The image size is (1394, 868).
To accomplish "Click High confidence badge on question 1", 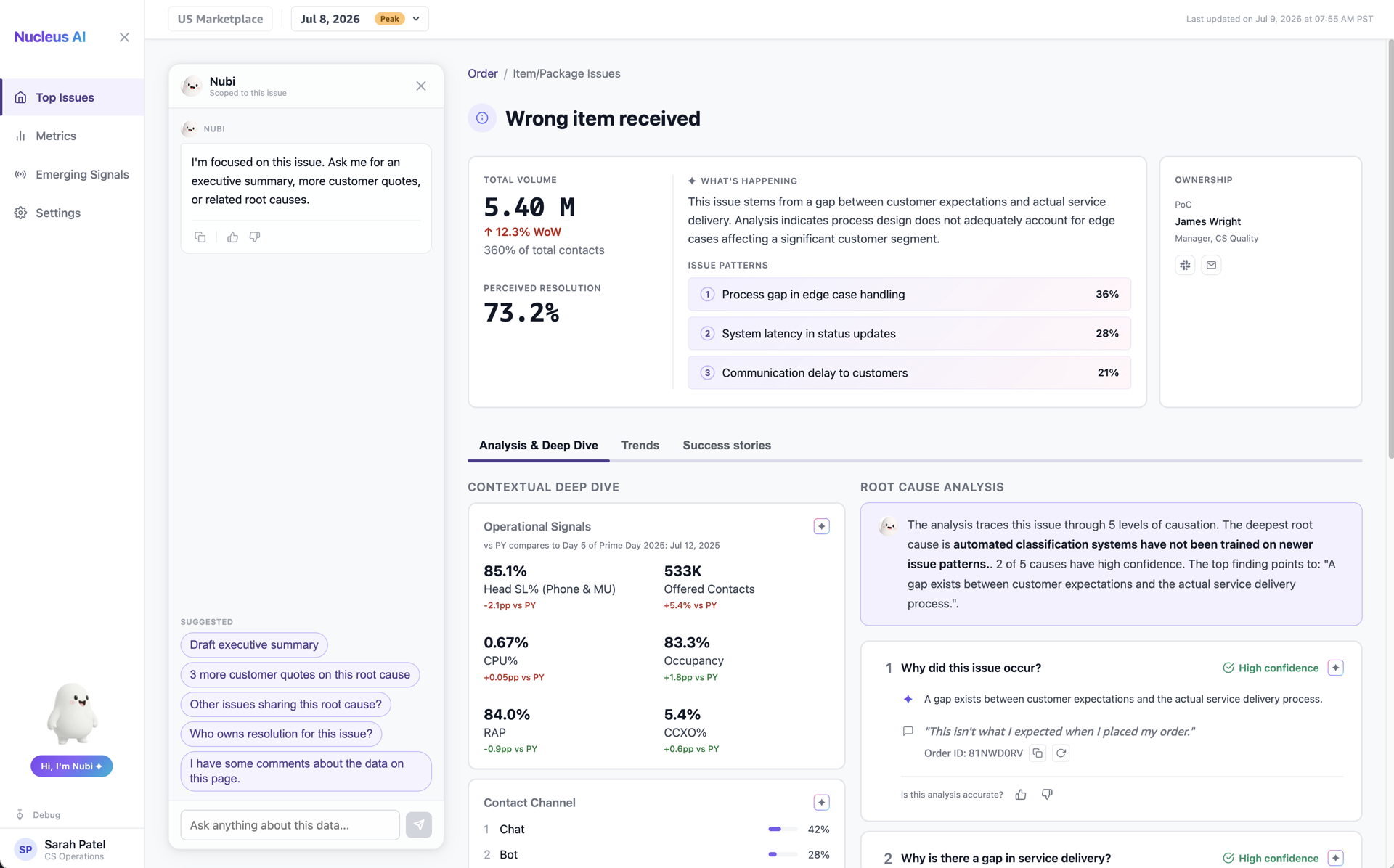I will click(1271, 668).
